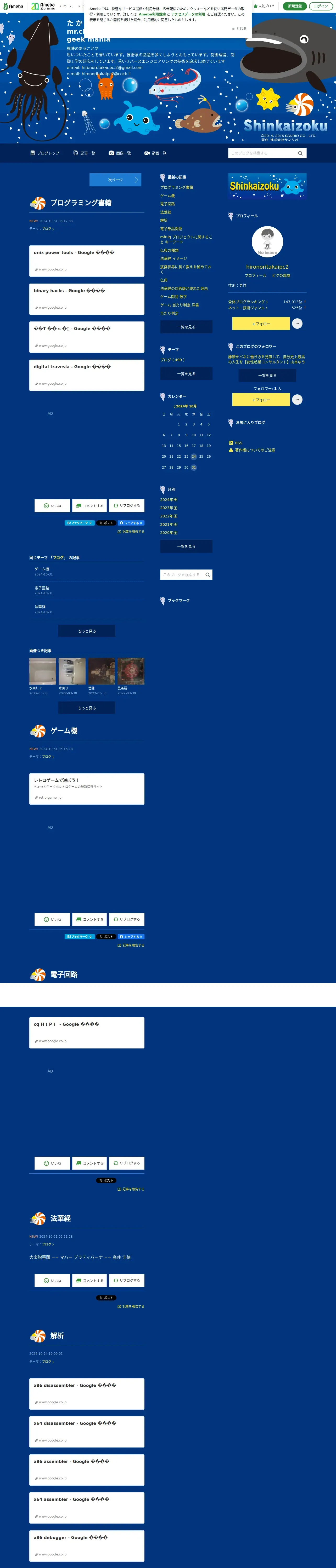The height and width of the screenshot is (1568, 336).
Task: Expand 2021年 in monthly archive
Action: click(x=169, y=524)
